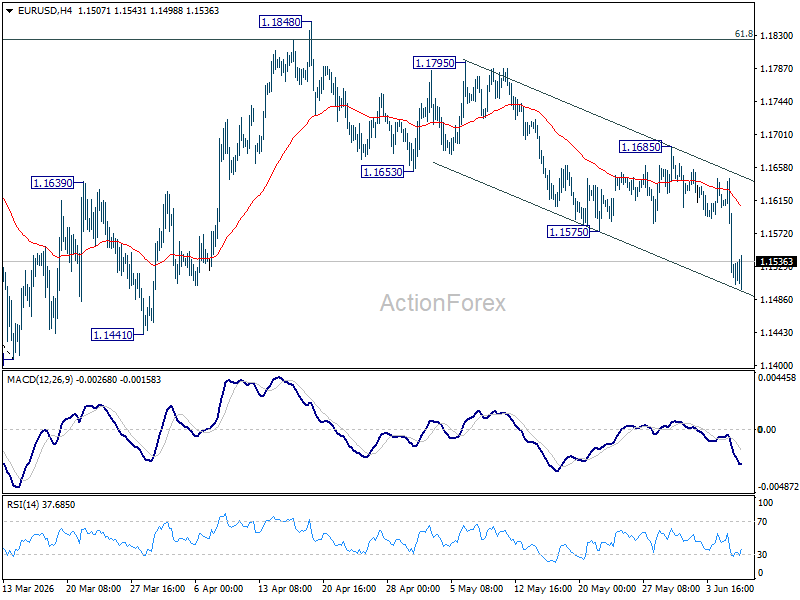Select the current price tag 1.15363
Viewport: 800px width, 600px height.
776,262
